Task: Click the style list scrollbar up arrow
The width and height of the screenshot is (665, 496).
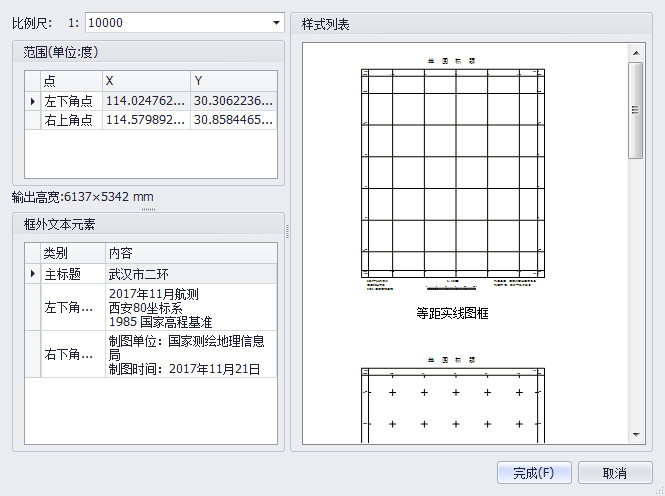Action: [x=635, y=51]
